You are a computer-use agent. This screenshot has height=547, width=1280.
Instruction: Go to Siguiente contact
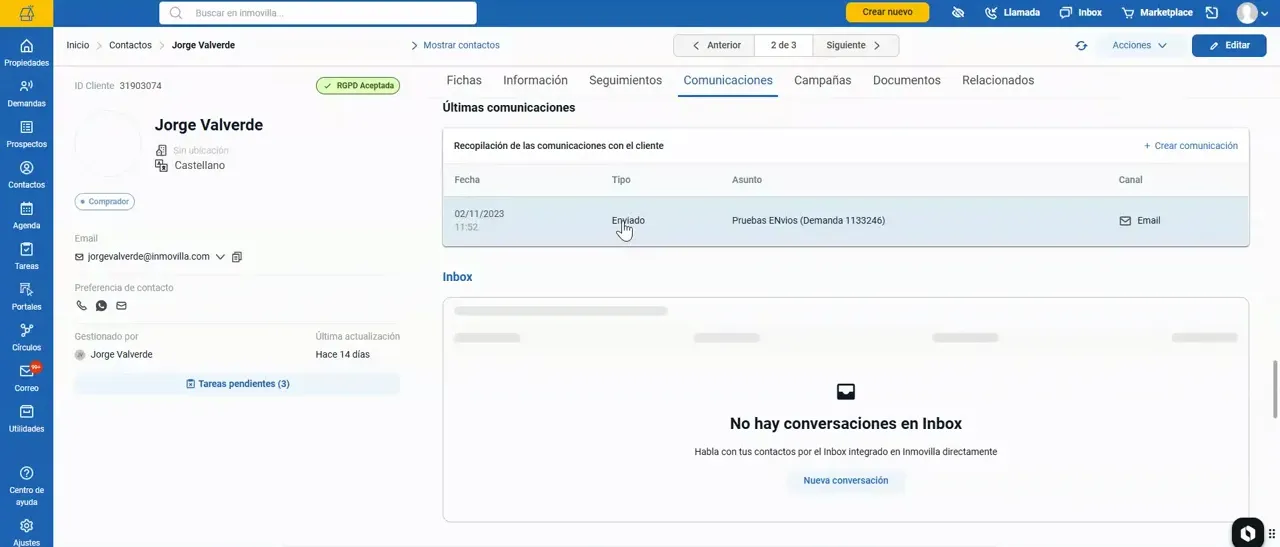[855, 46]
